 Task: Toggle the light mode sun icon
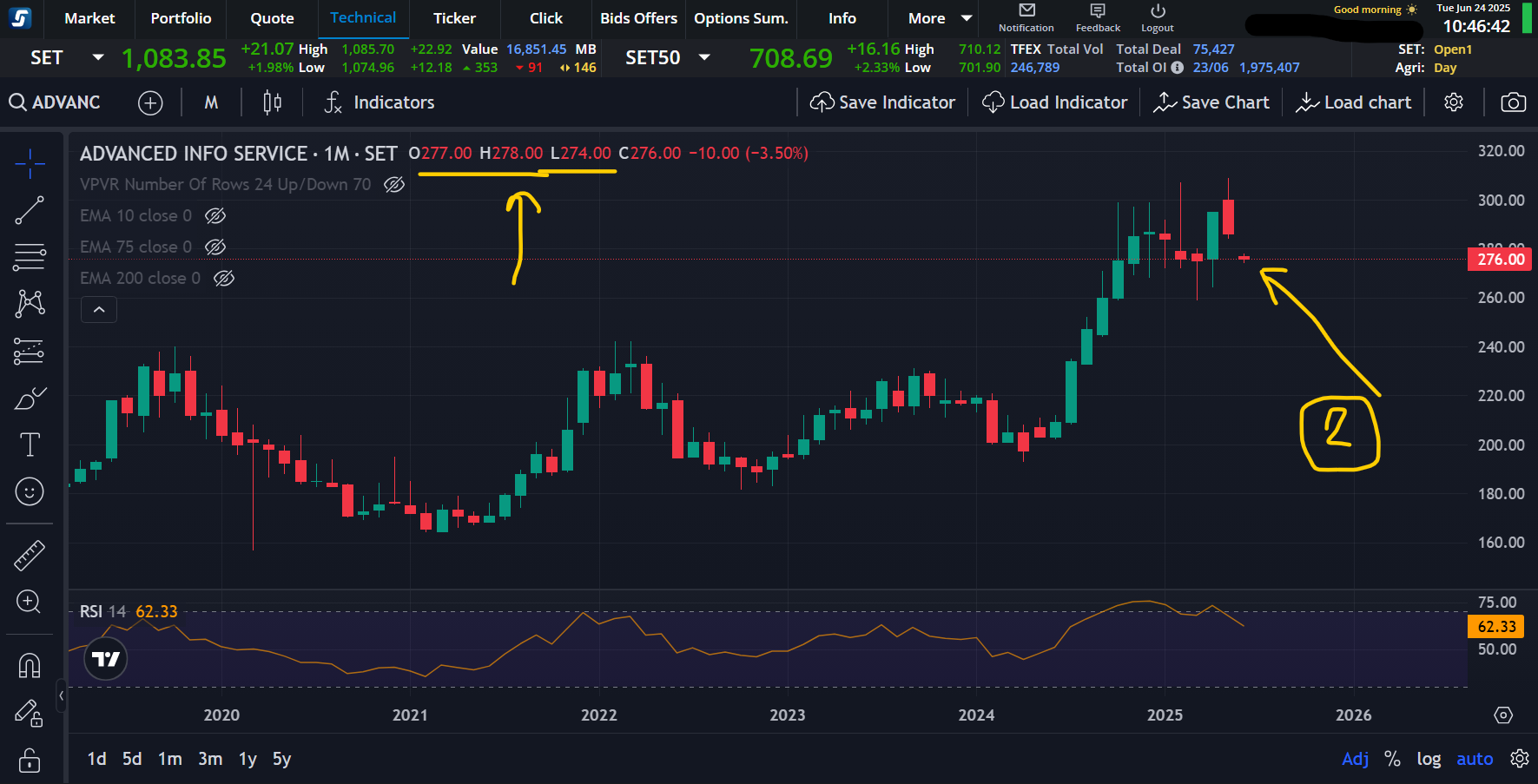[x=1411, y=10]
